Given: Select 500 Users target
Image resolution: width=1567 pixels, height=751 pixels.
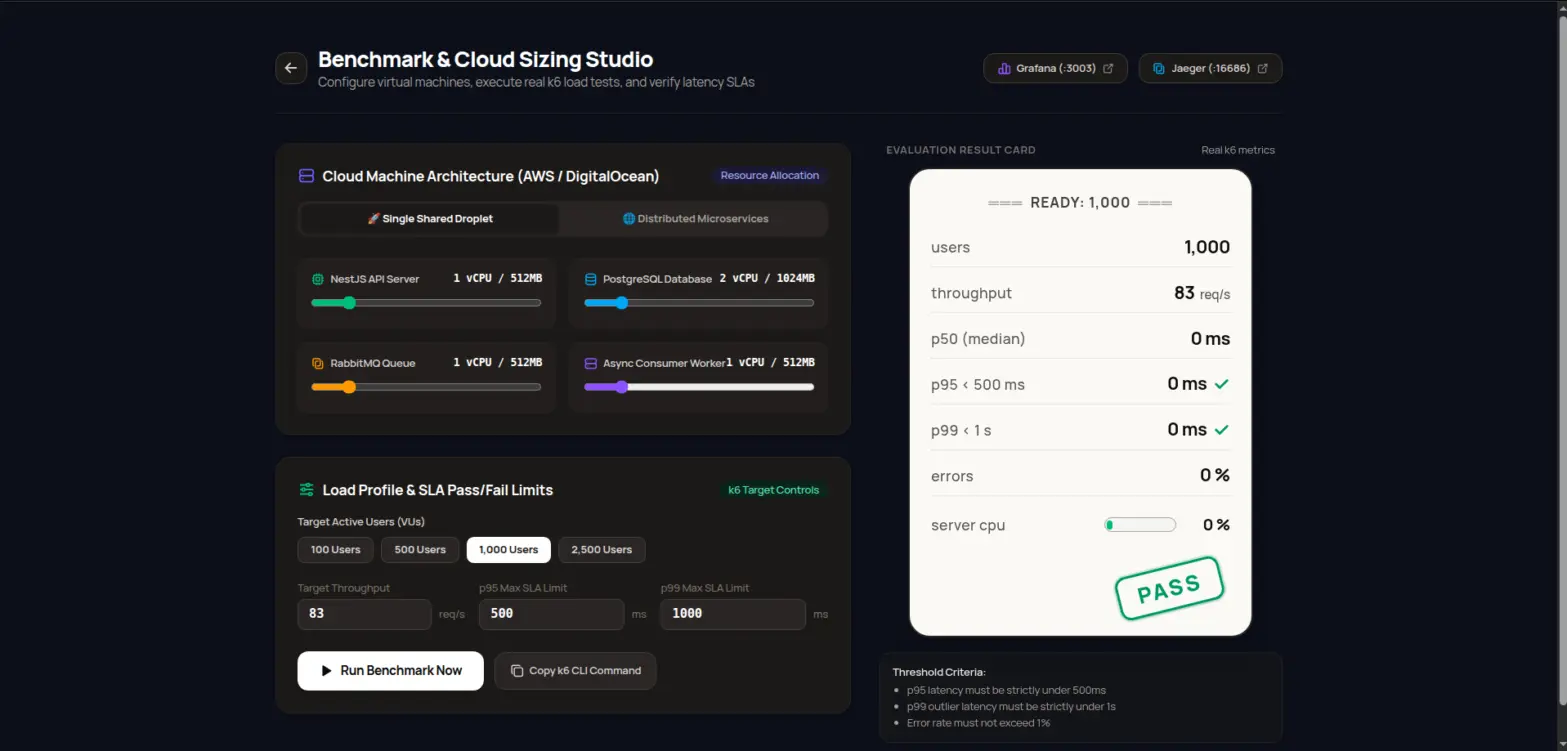Looking at the screenshot, I should pyautogui.click(x=420, y=550).
